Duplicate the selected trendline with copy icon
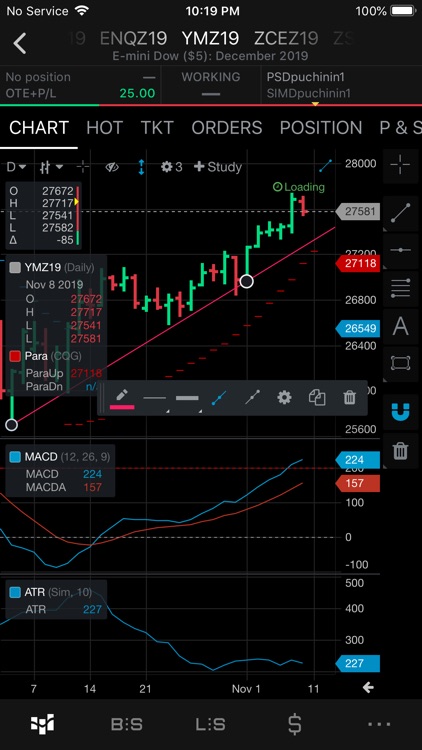 [x=317, y=397]
